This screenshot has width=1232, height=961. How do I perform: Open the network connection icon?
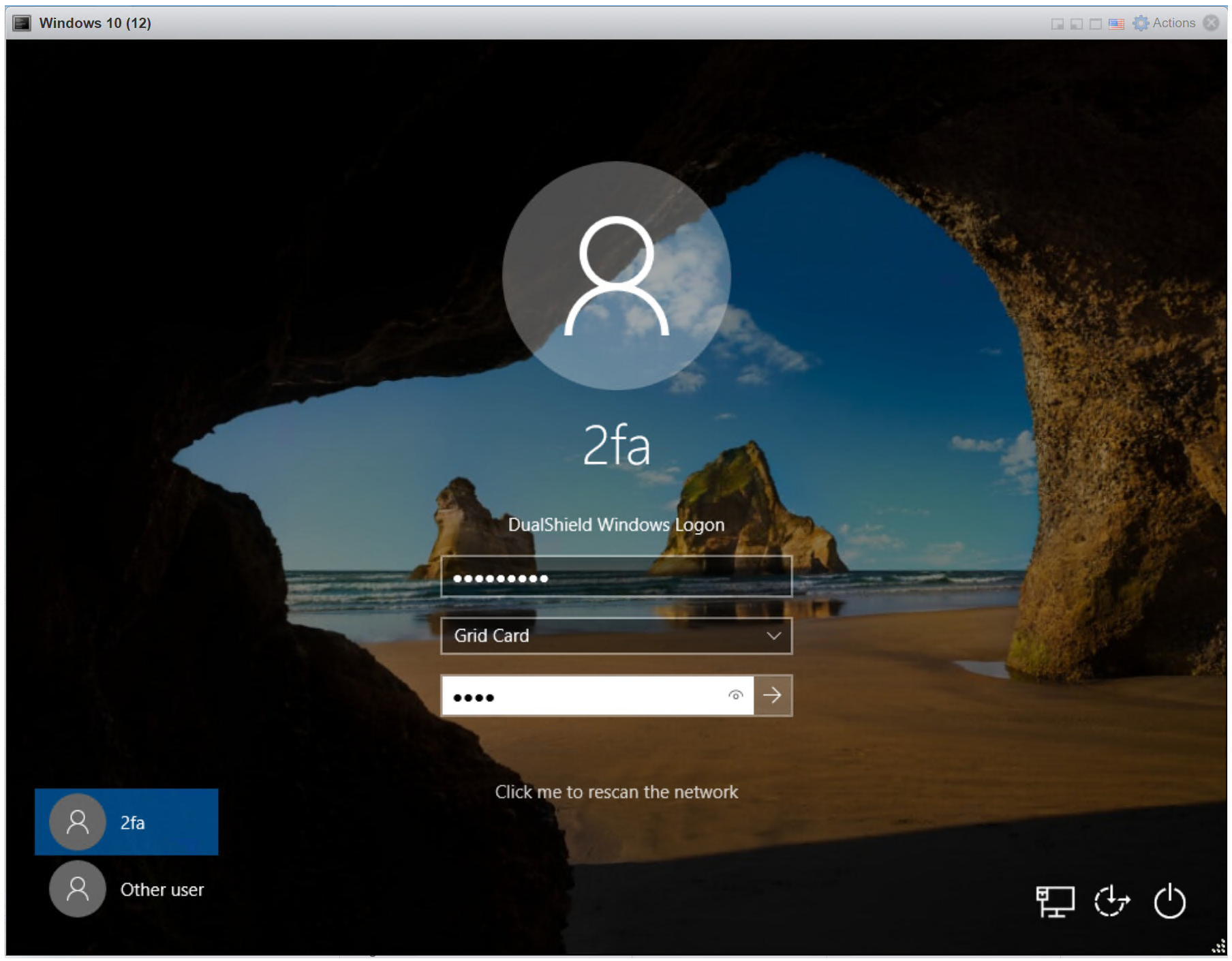pos(1054,901)
